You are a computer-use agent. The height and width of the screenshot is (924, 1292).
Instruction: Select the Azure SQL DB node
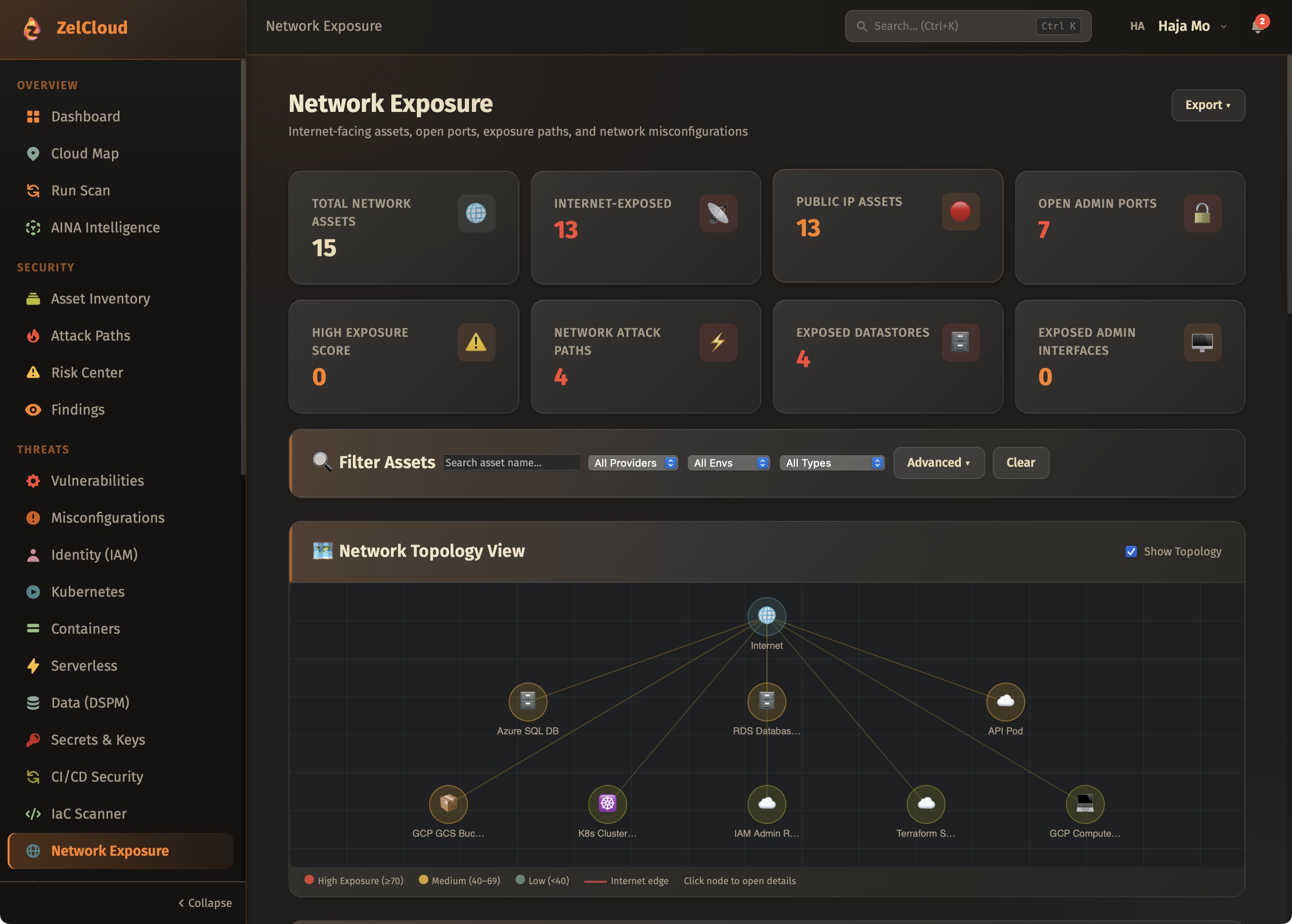(x=527, y=701)
